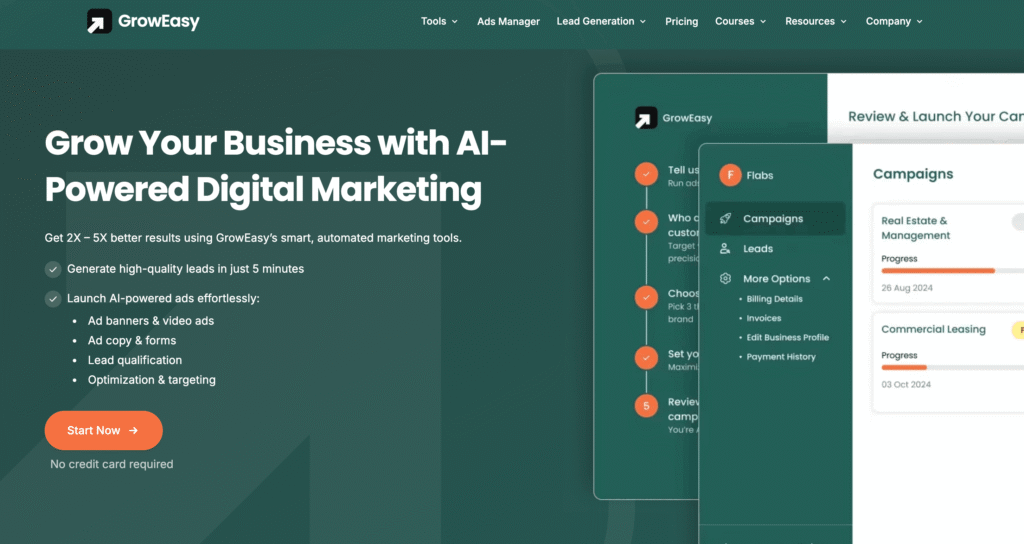
Task: Open the Tools dropdown menu
Action: click(439, 21)
